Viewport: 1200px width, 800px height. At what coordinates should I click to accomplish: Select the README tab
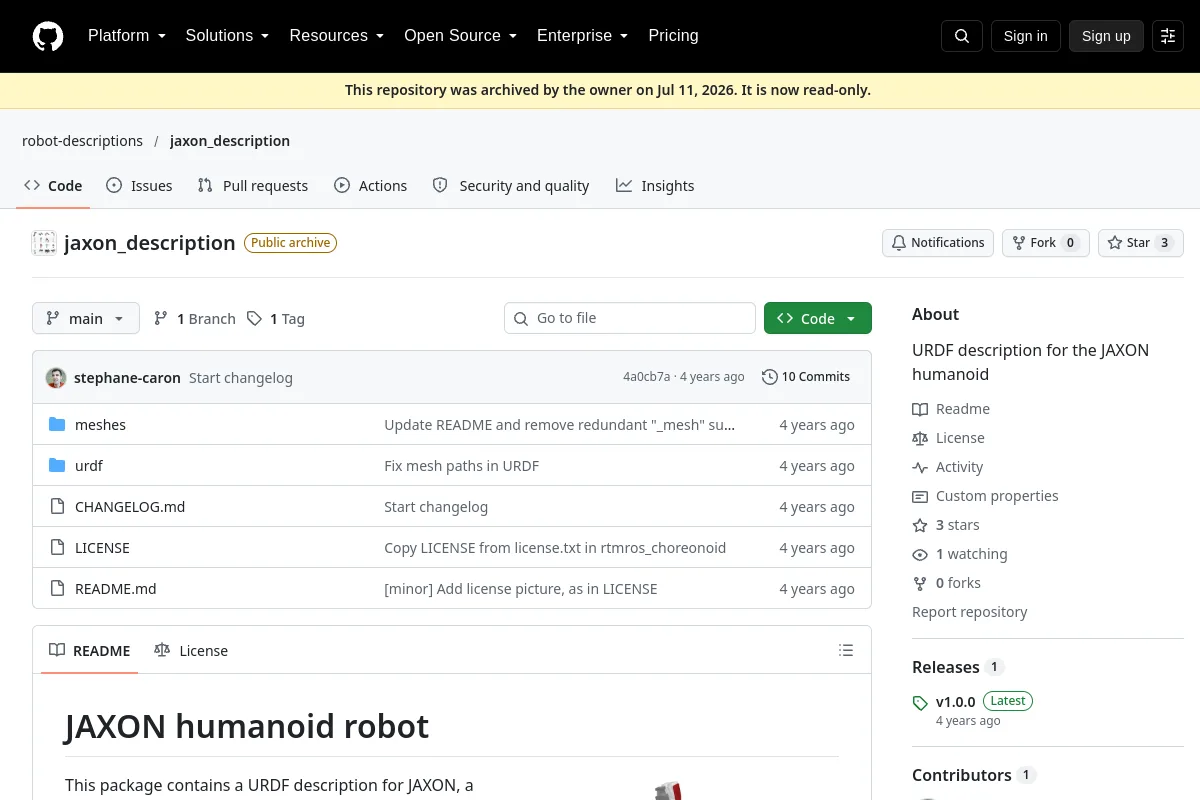[x=90, y=650]
